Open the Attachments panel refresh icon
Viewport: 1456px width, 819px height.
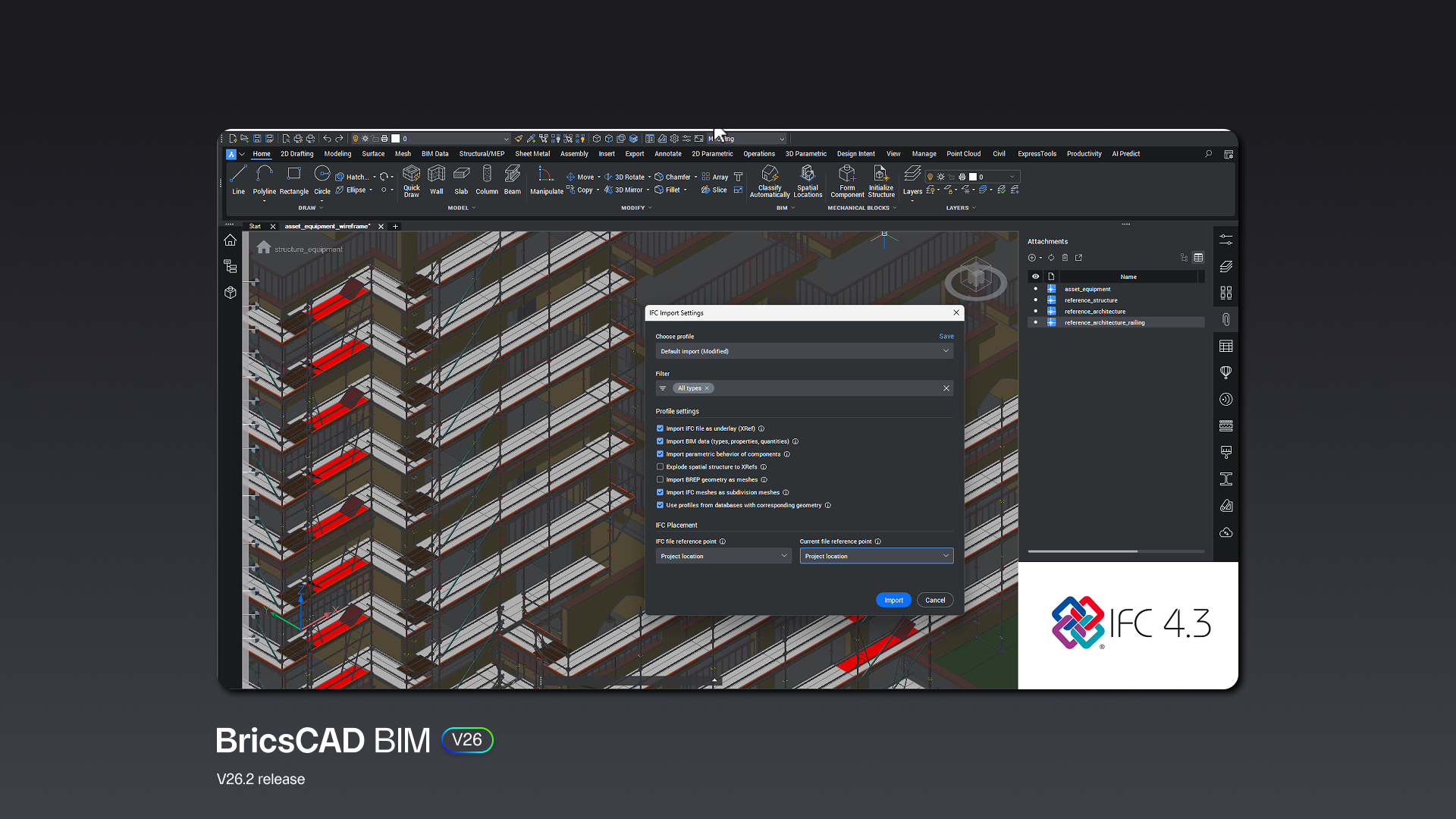1052,258
